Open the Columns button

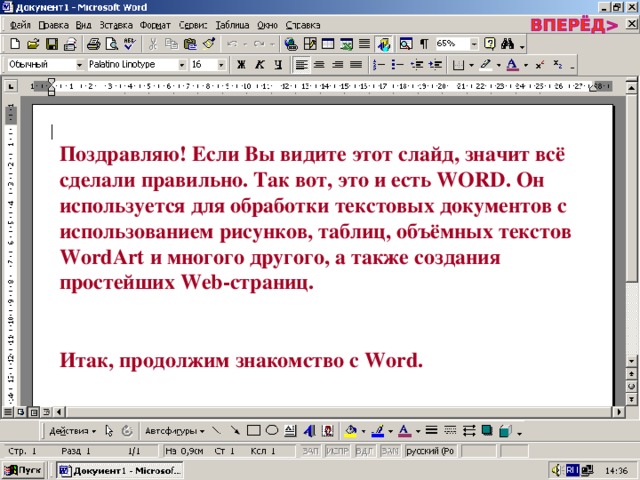364,44
